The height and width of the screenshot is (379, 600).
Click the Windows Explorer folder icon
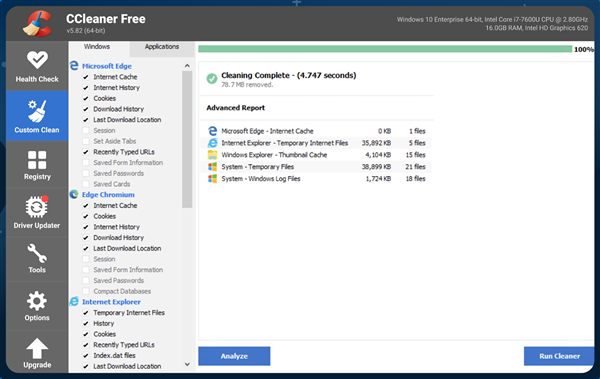(212, 155)
